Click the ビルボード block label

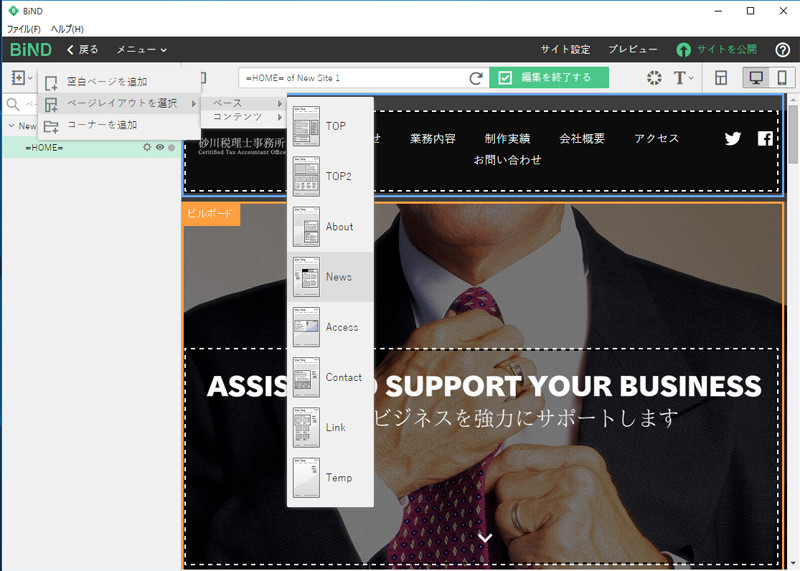(x=210, y=213)
